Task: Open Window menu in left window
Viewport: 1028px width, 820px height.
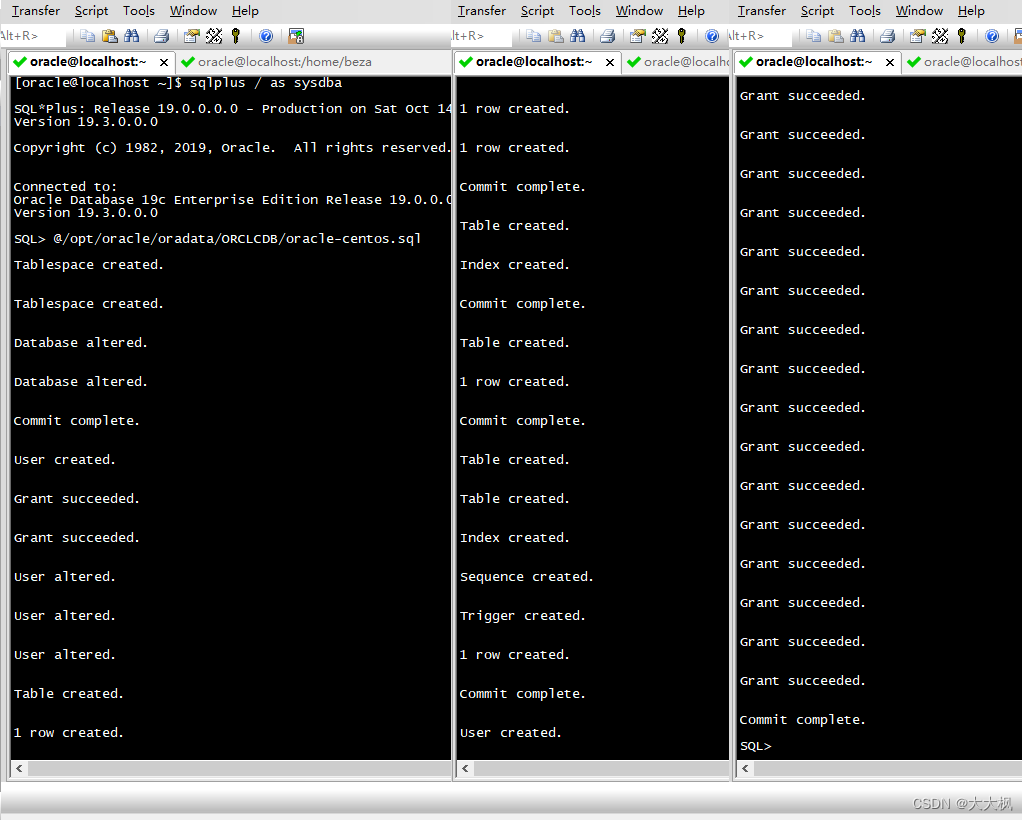Action: pyautogui.click(x=193, y=11)
